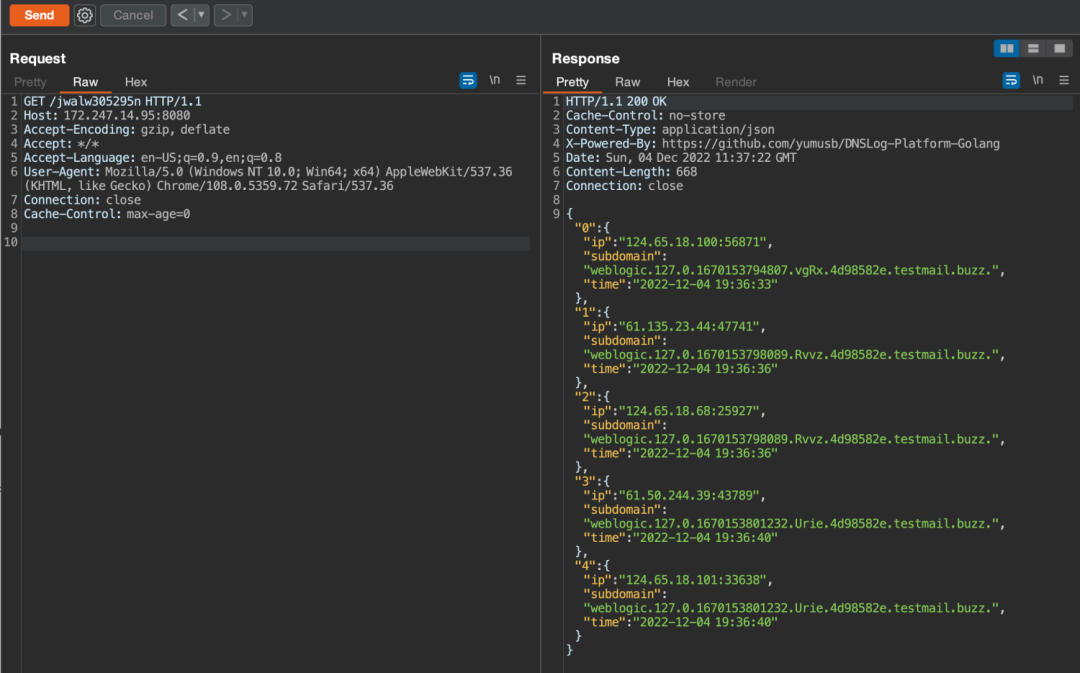
Task: Open the Request panel hamburger menu
Action: click(x=521, y=81)
